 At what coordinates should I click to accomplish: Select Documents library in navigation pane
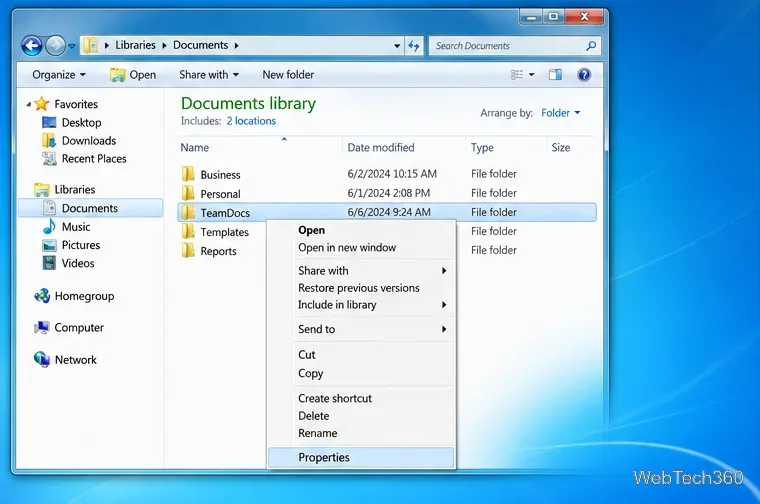pyautogui.click(x=90, y=208)
